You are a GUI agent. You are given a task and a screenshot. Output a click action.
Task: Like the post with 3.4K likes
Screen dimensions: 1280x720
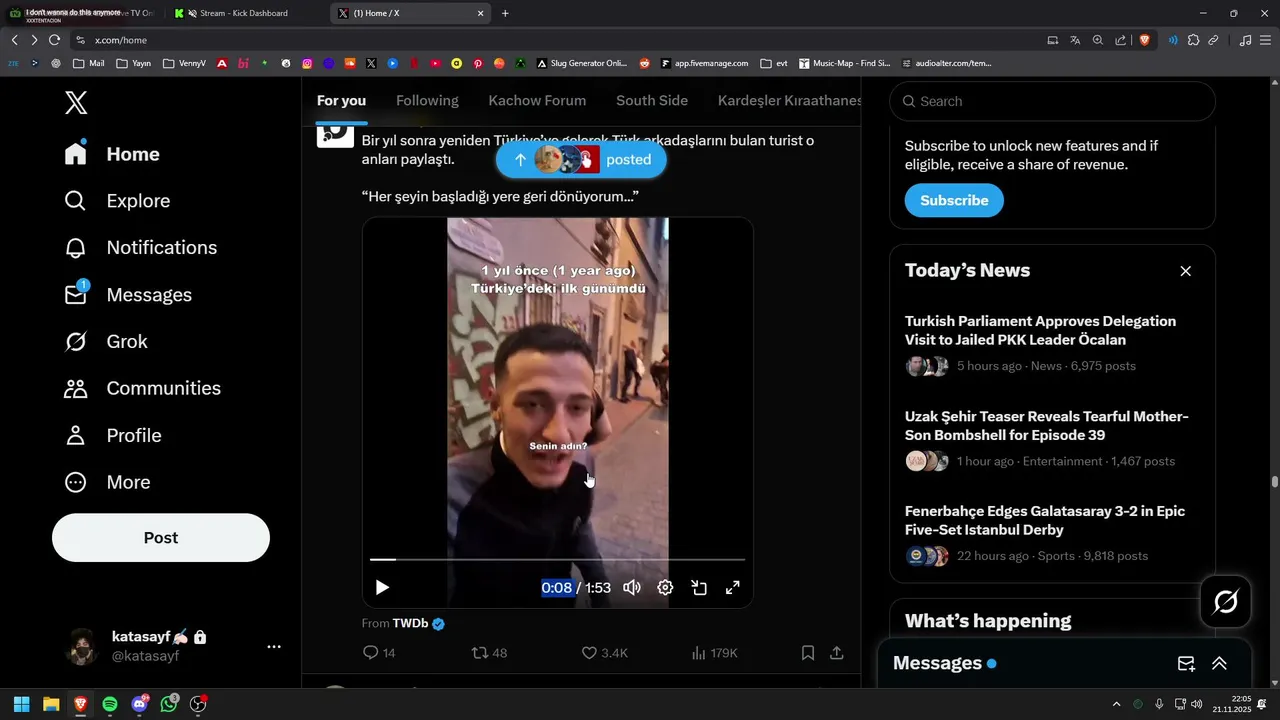point(605,653)
